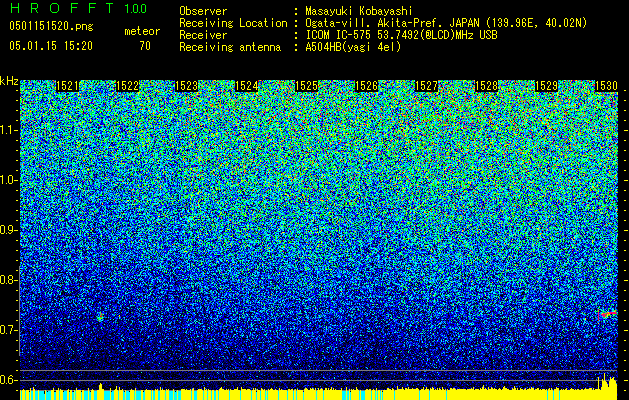Screen dimensions: 629x400
Task: Click the 1521 time marker
Action: [67, 86]
